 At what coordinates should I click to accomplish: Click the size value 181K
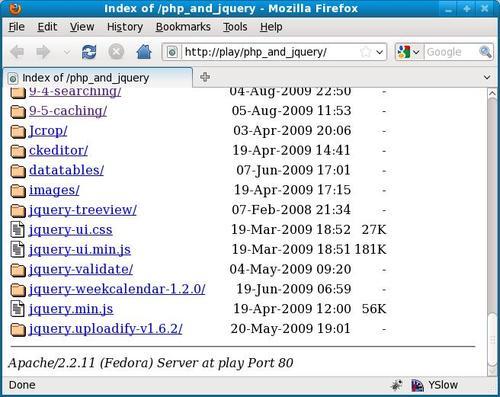point(370,249)
